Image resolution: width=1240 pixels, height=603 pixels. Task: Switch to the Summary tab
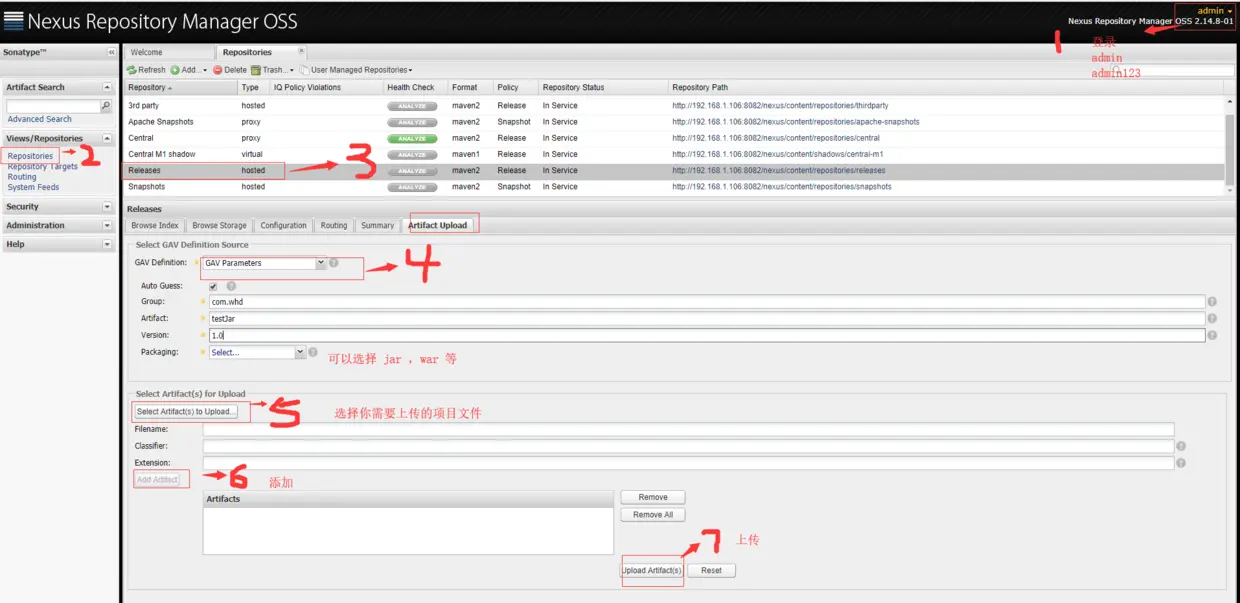coord(377,225)
